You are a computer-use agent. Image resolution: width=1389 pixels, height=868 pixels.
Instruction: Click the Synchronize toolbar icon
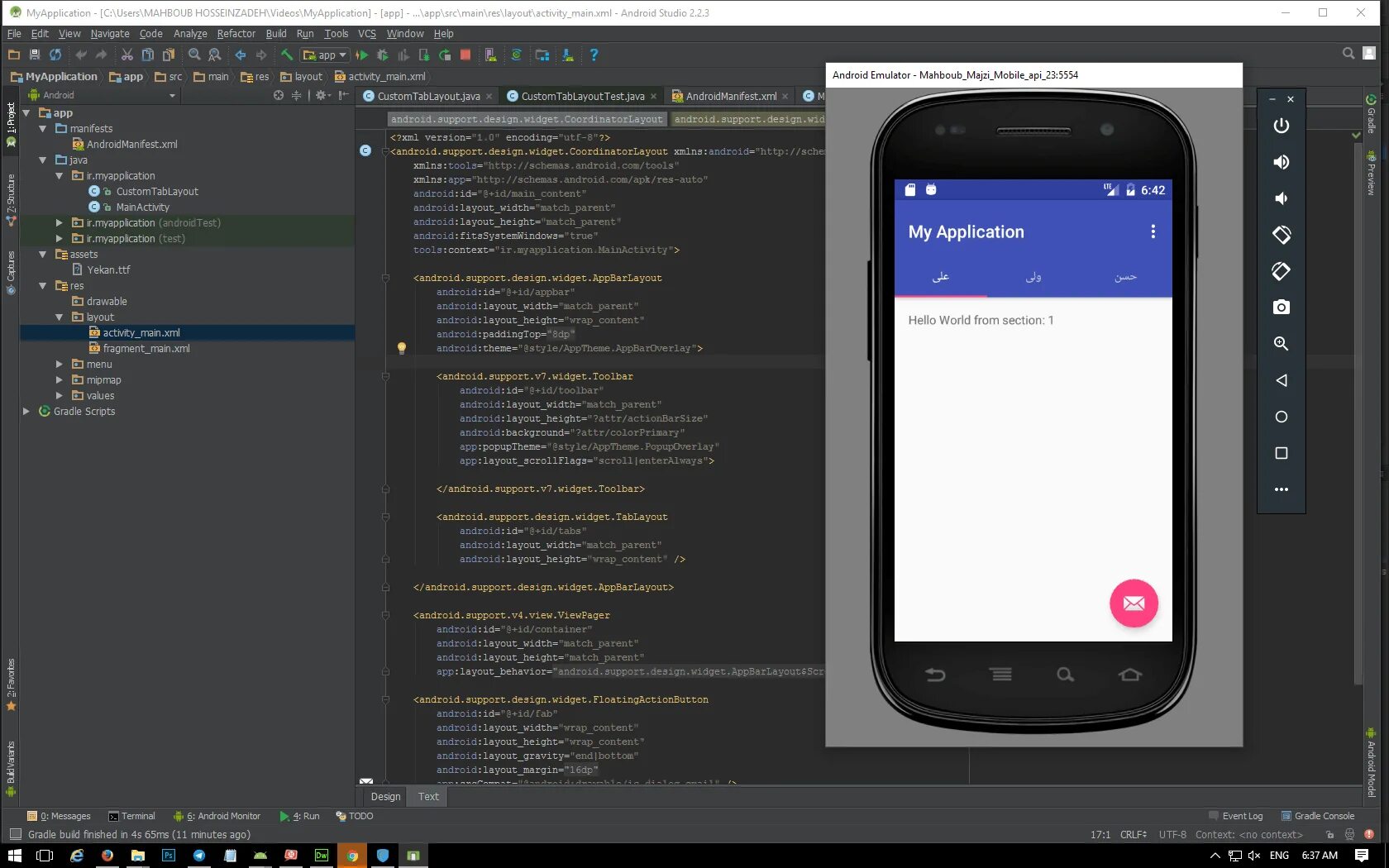[x=55, y=55]
